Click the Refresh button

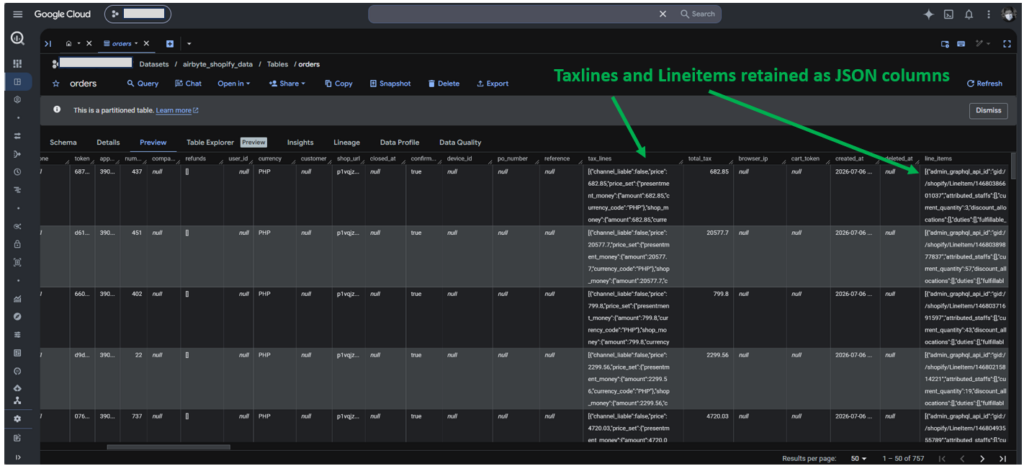click(x=985, y=84)
